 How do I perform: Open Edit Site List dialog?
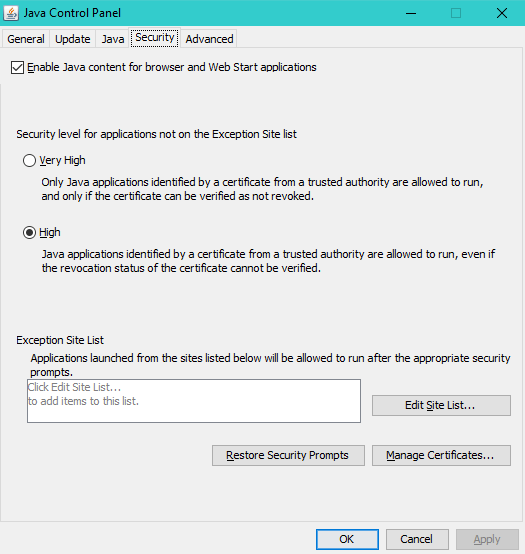441,405
